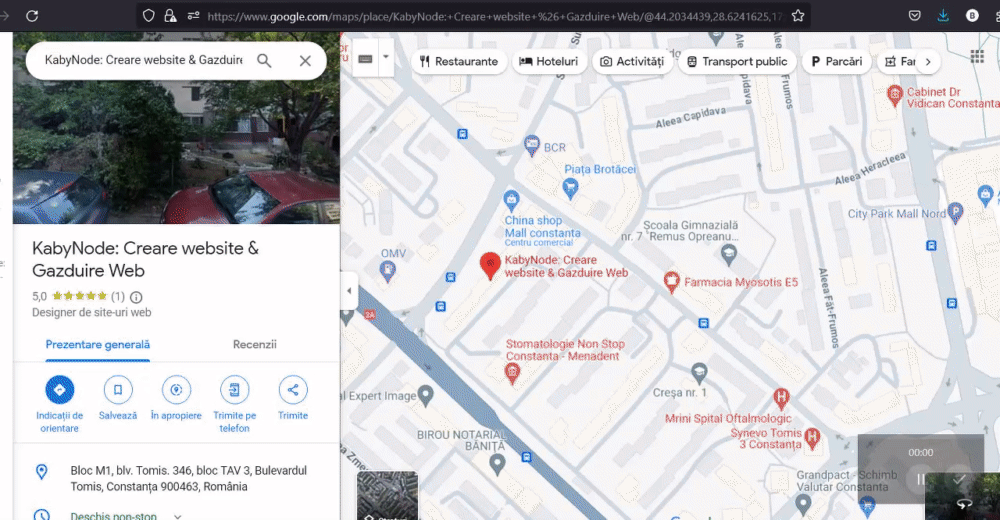Open the browser profile account icon

point(972,16)
